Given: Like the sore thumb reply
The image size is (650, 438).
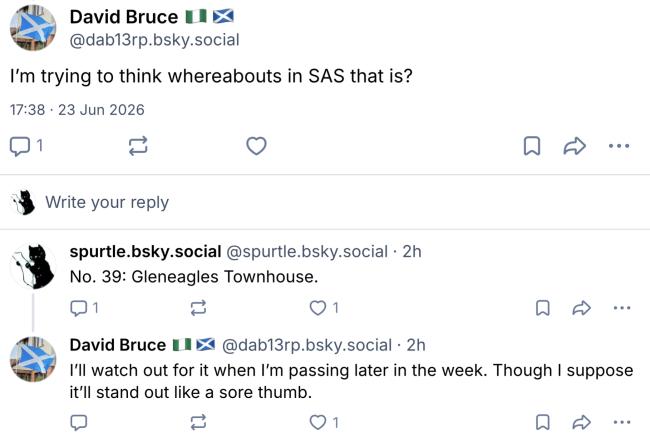Looking at the screenshot, I should coord(324,422).
